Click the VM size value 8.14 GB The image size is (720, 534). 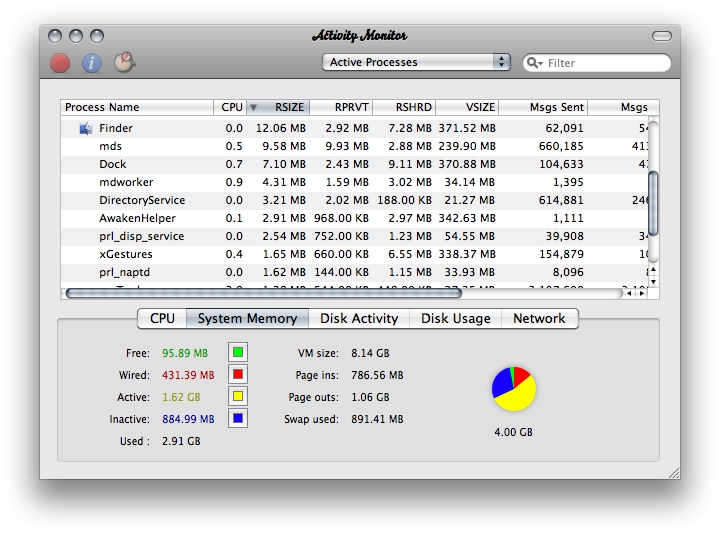[x=371, y=353]
